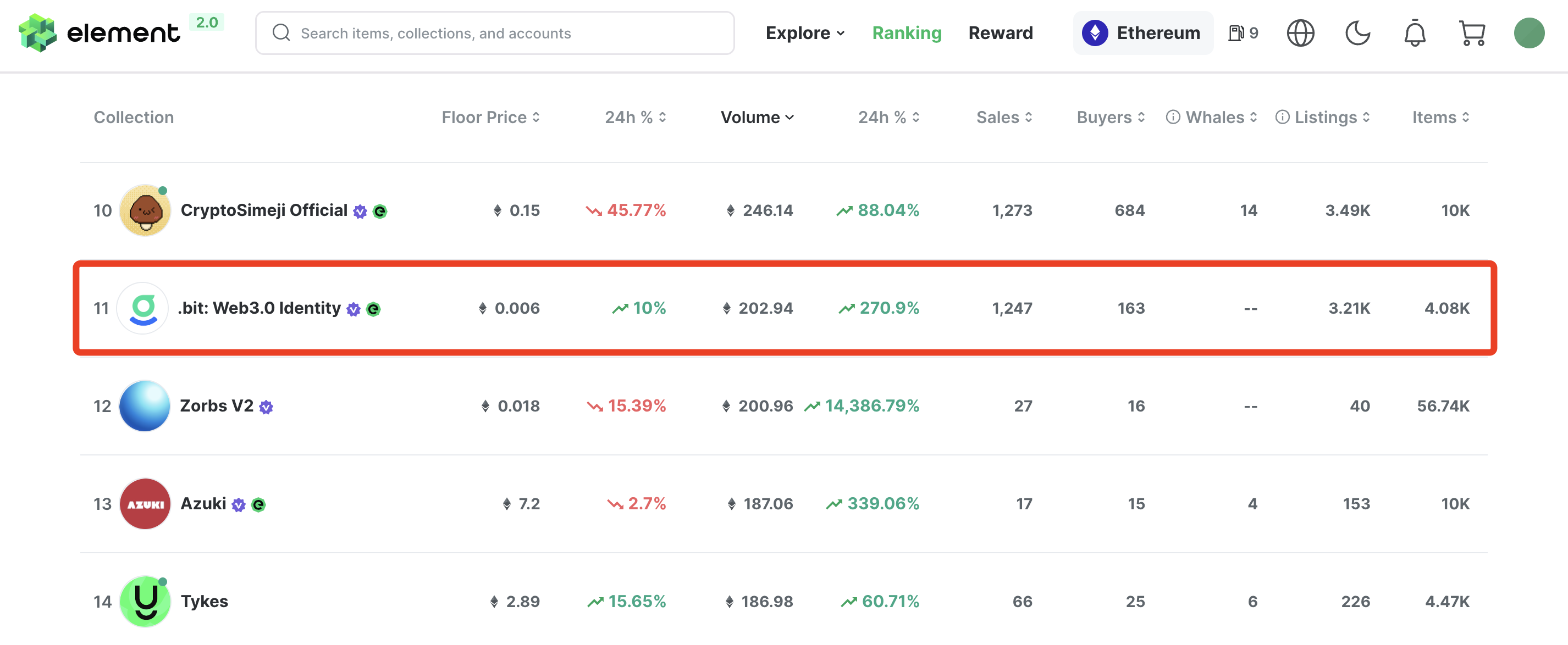Click CryptoSimeji volume 246.14
The height and width of the screenshot is (645, 1568).
759,210
